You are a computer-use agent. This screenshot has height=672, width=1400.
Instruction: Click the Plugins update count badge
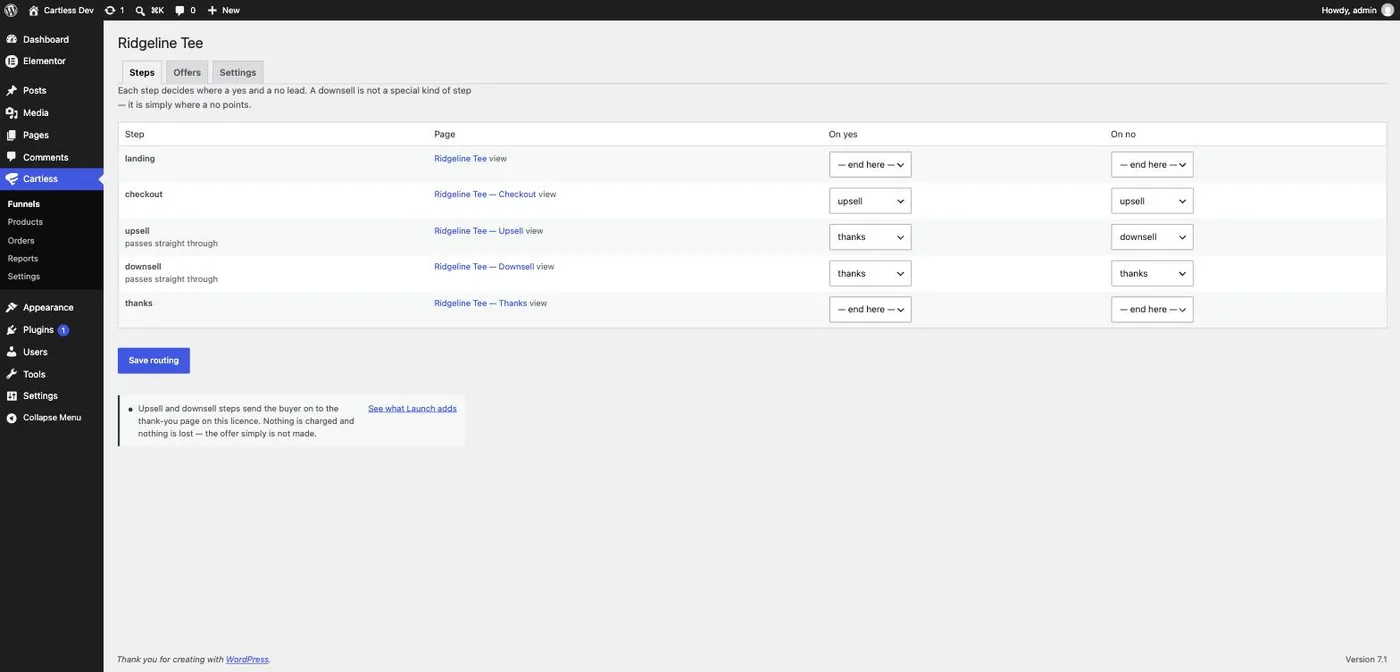[x=63, y=330]
